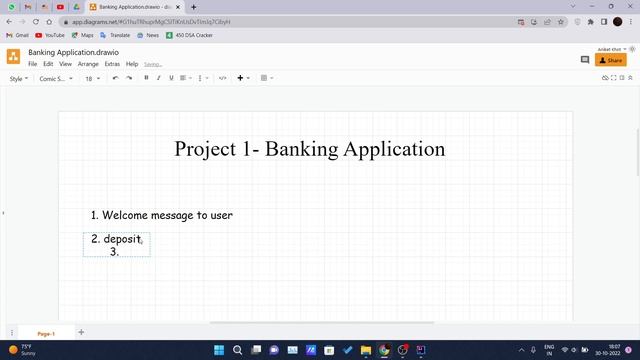
Task: Open the YouTube bookmark
Action: 50,36
